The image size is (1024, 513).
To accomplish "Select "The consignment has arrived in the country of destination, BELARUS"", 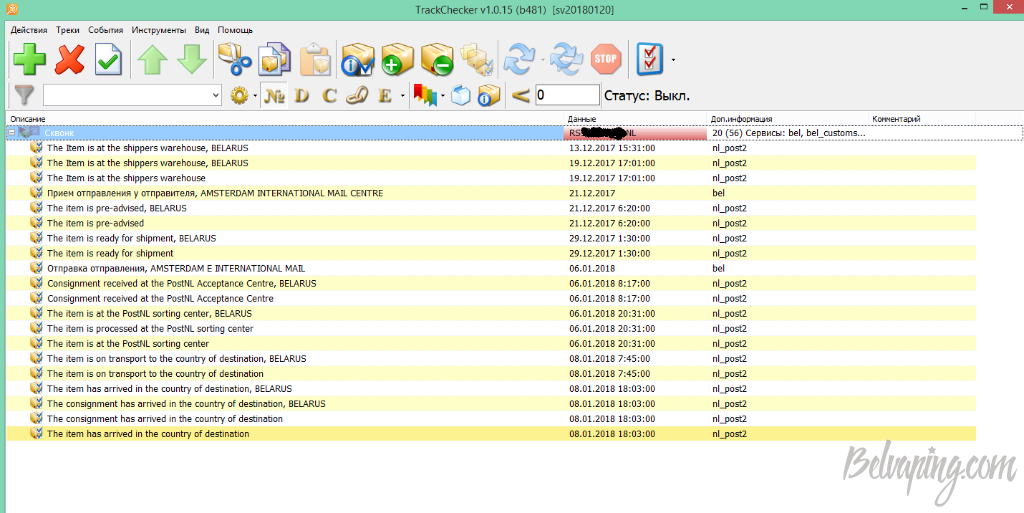I will pyautogui.click(x=491, y=403).
